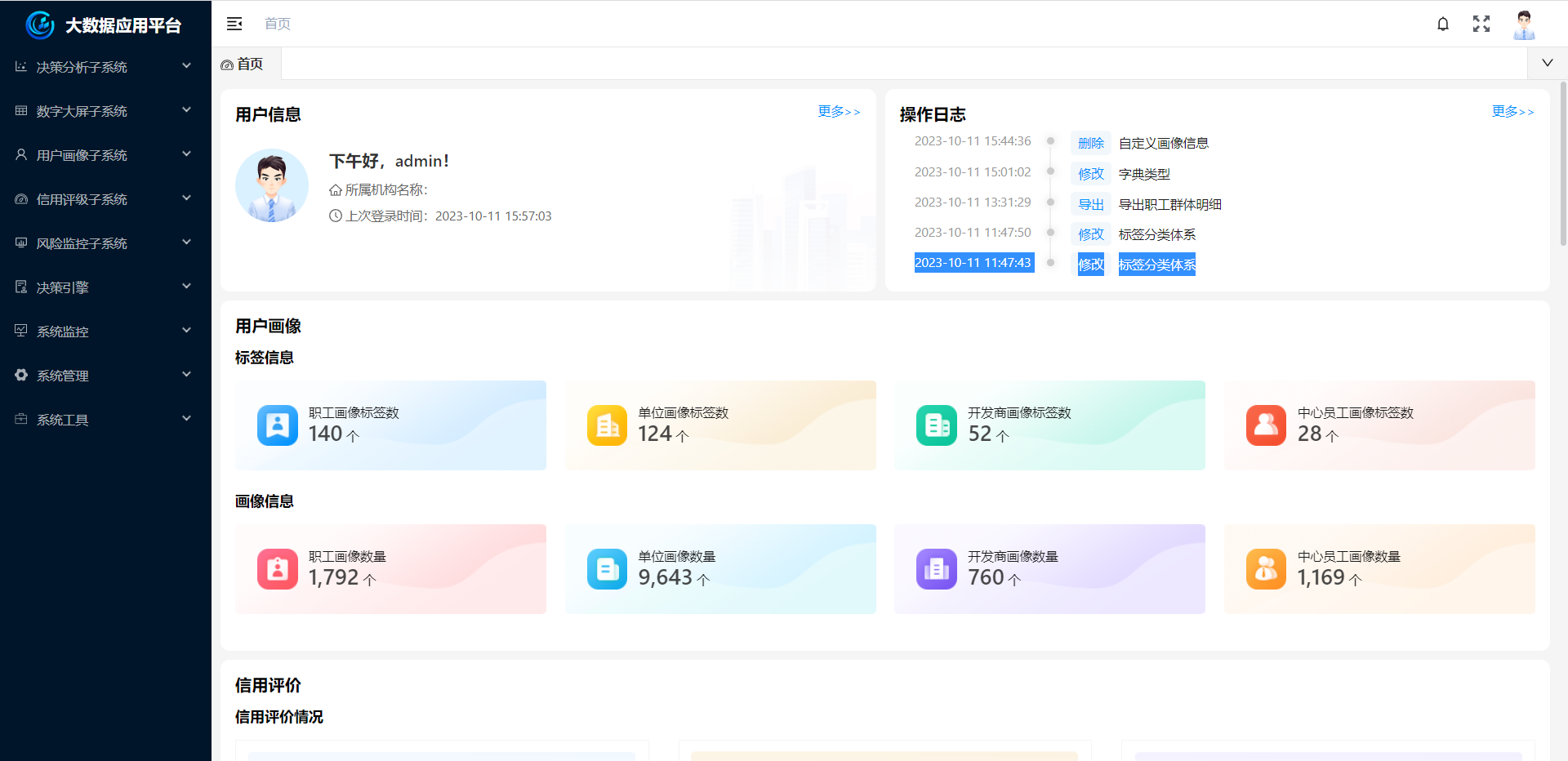1568x761 pixels.
Task: Select the 首页 tab
Action: point(247,64)
